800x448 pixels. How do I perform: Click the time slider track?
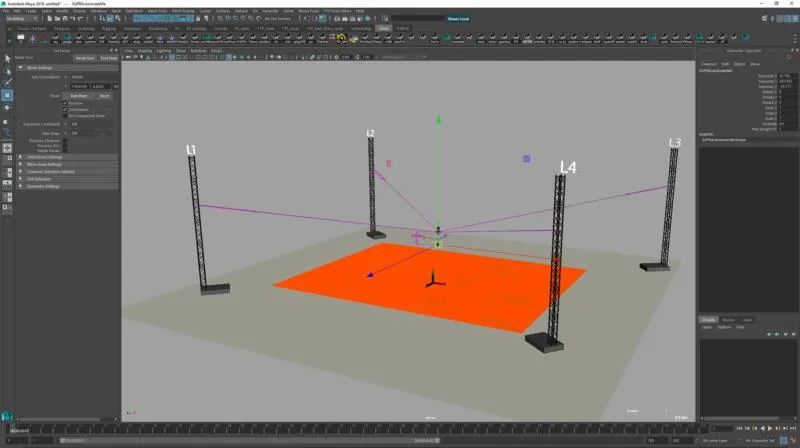400,428
